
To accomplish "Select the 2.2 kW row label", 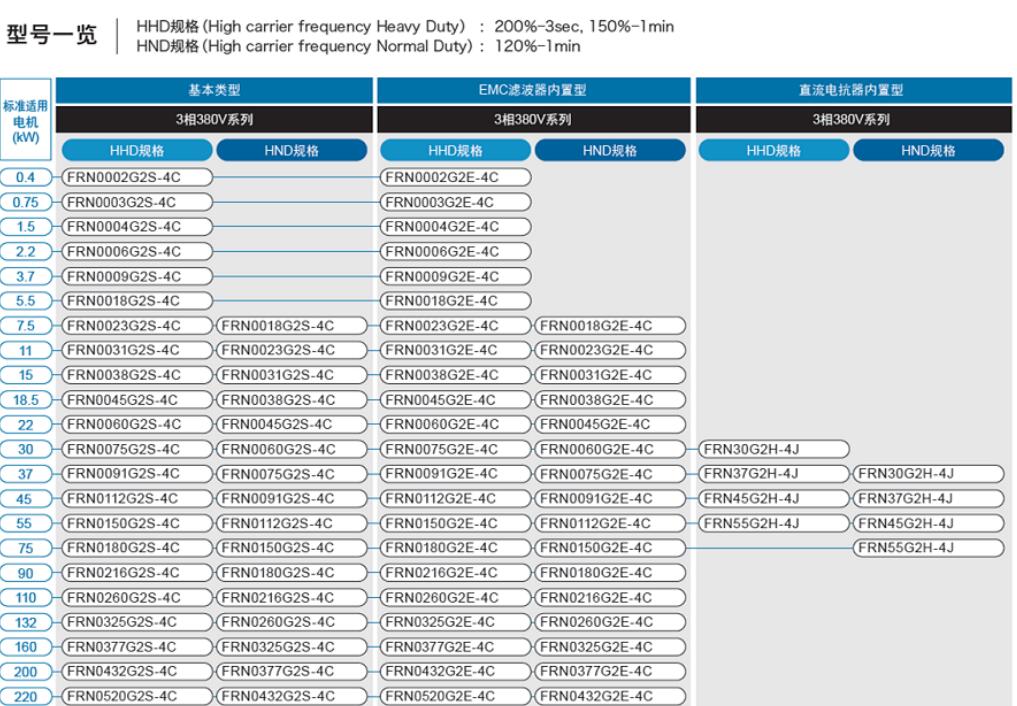I will (x=25, y=252).
